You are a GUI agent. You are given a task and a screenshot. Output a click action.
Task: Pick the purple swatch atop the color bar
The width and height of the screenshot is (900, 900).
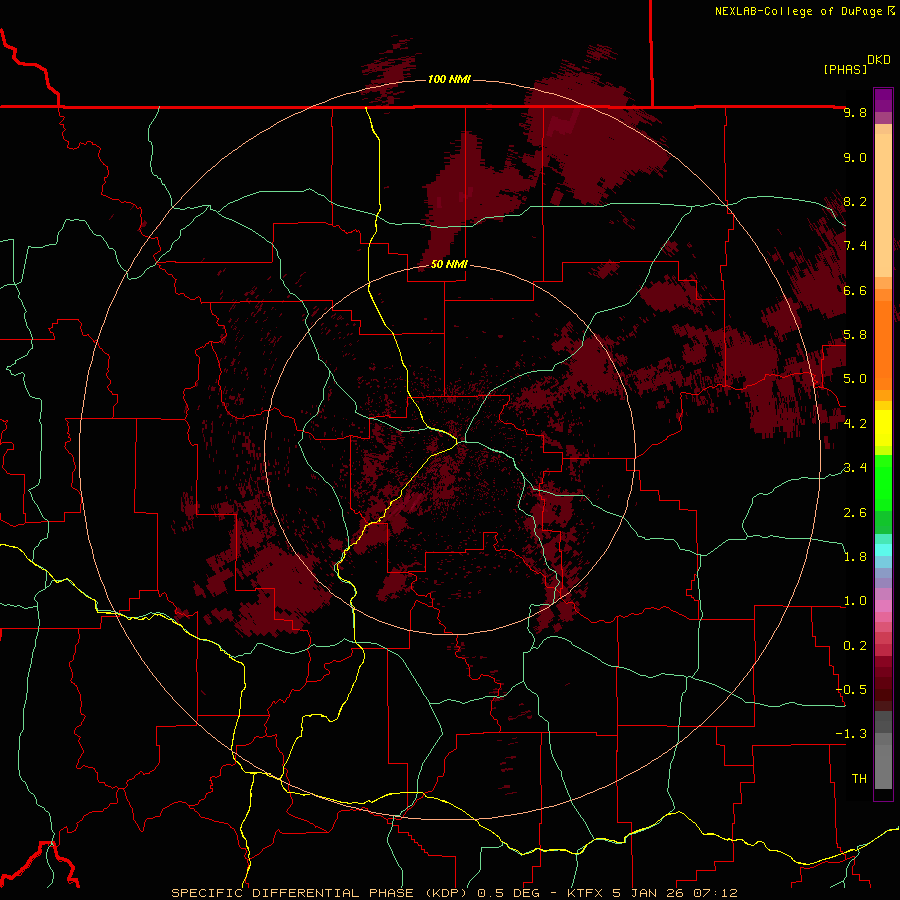coord(883,100)
